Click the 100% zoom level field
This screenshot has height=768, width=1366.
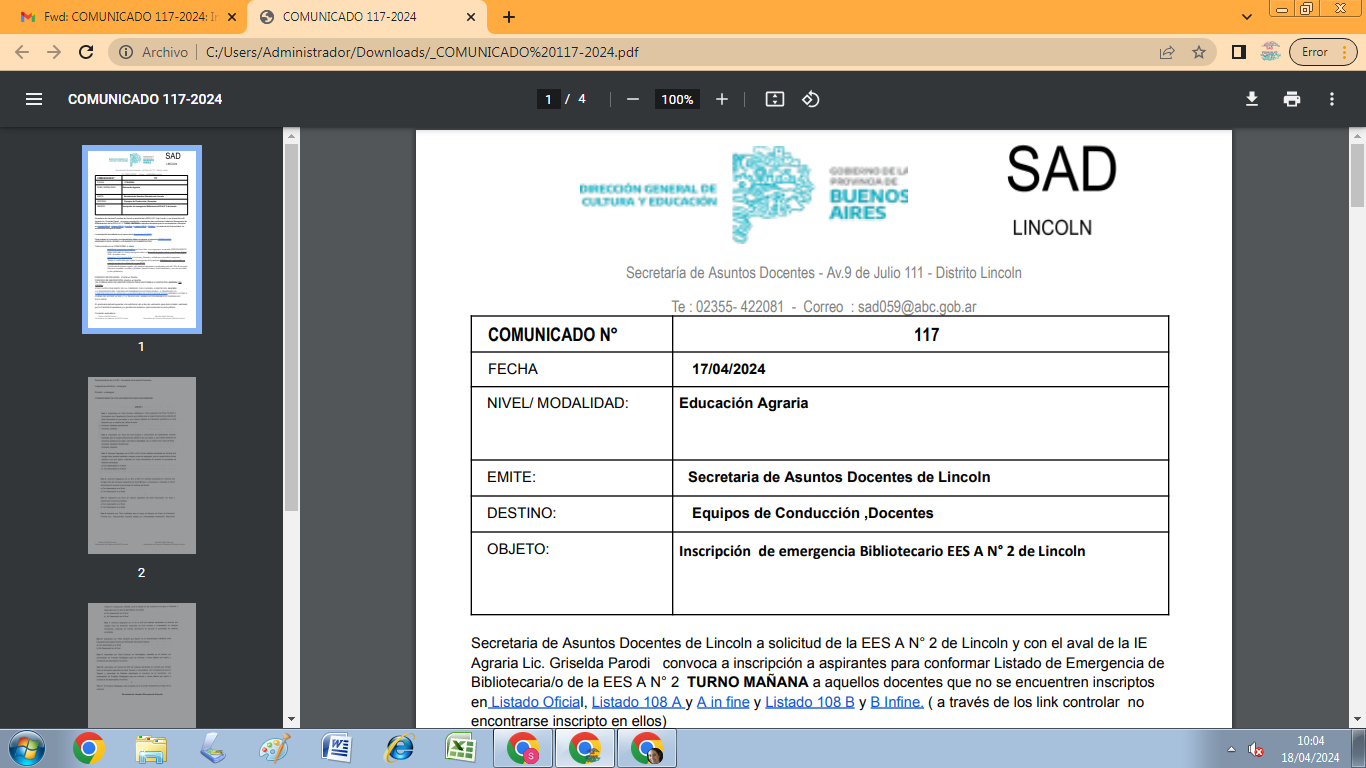pos(677,99)
